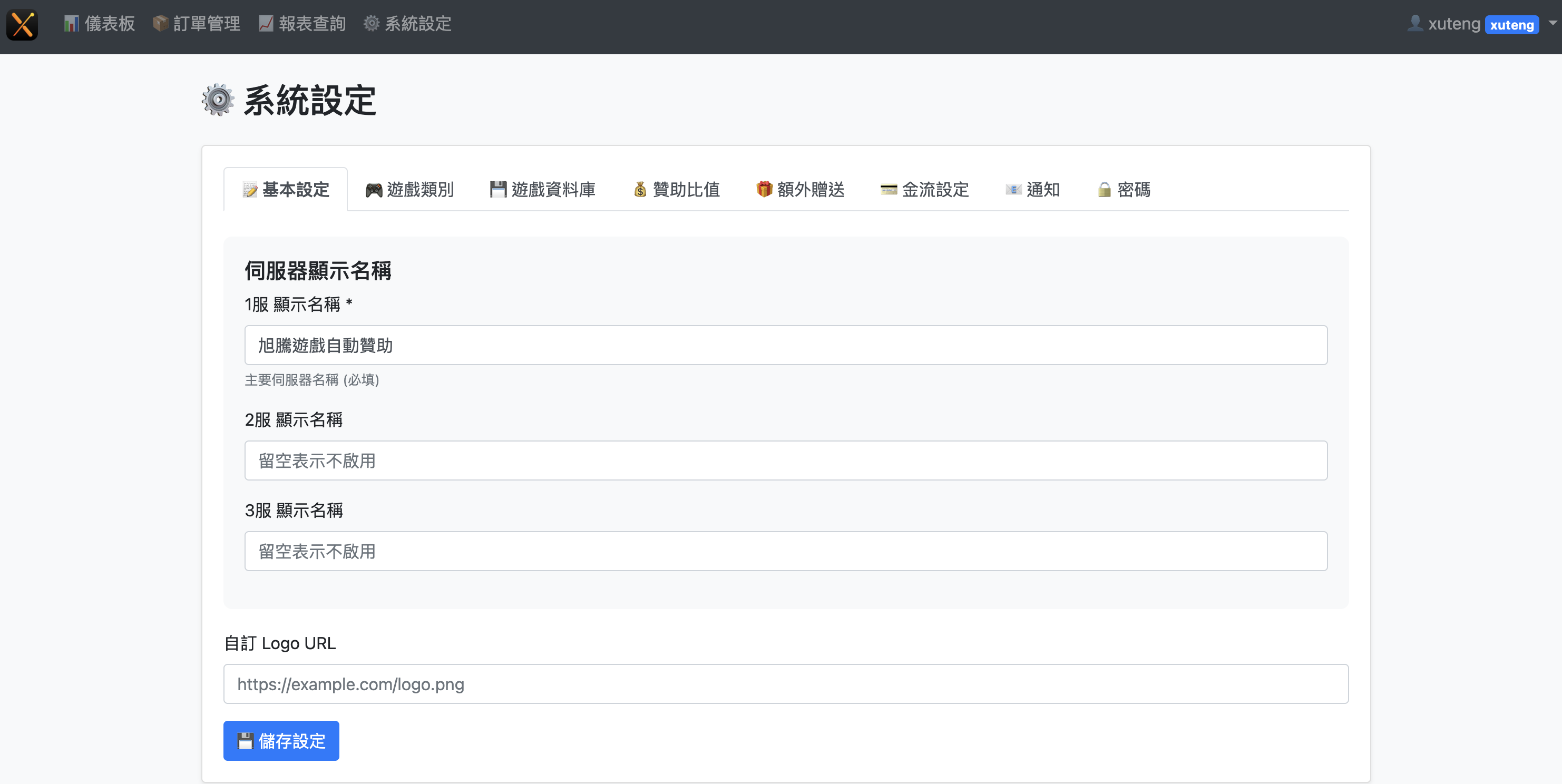Select the 密碼 lock tab
Screen dimensions: 1562x784
pos(1124,190)
